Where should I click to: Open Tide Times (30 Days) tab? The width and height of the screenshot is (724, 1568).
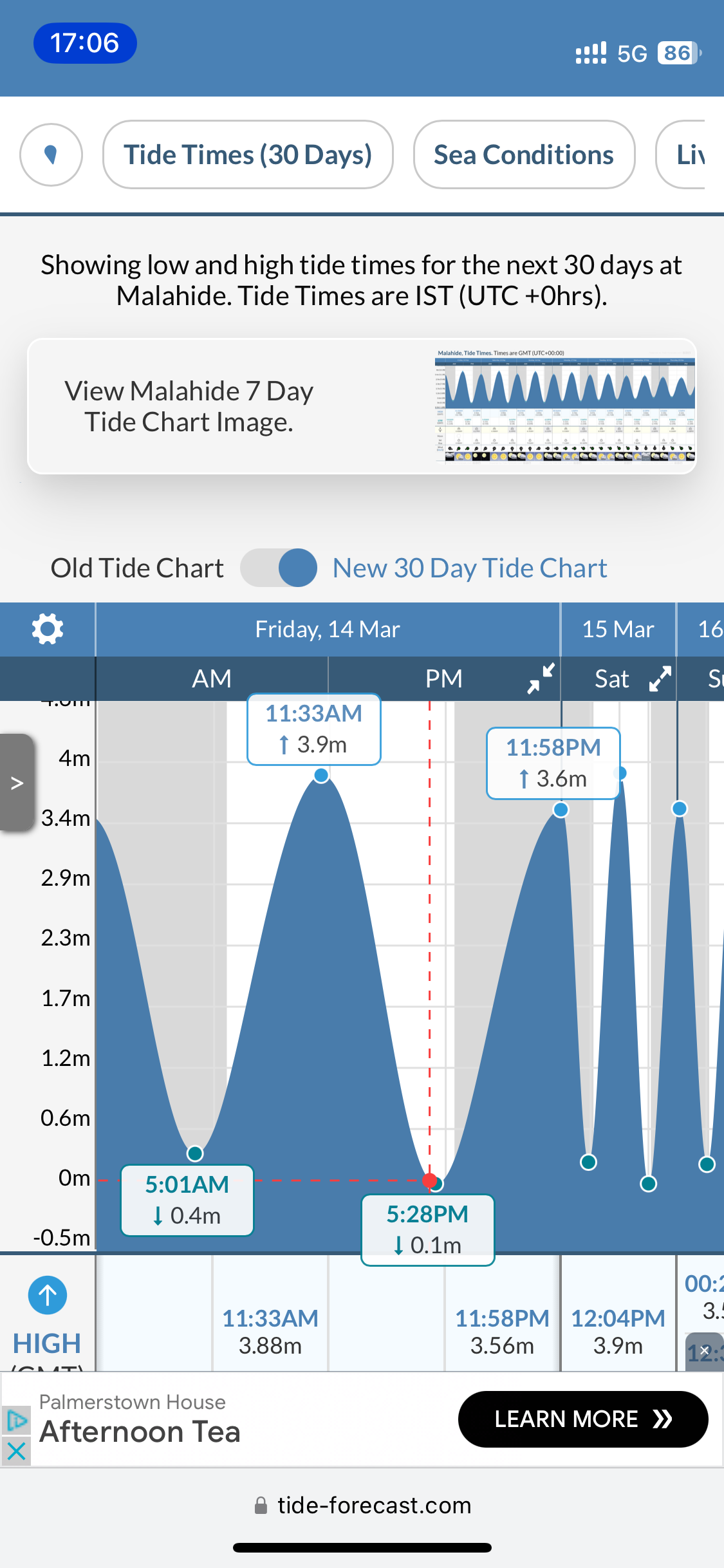(248, 154)
